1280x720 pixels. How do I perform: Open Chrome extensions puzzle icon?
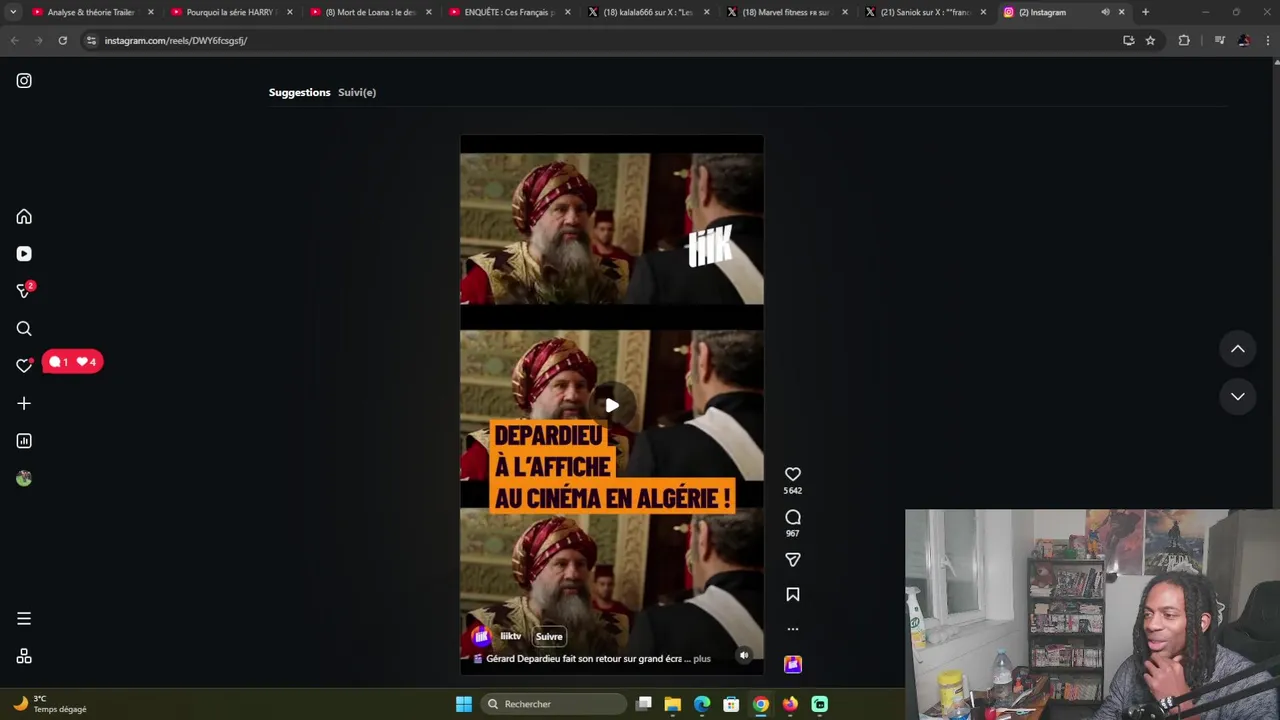click(x=1184, y=40)
